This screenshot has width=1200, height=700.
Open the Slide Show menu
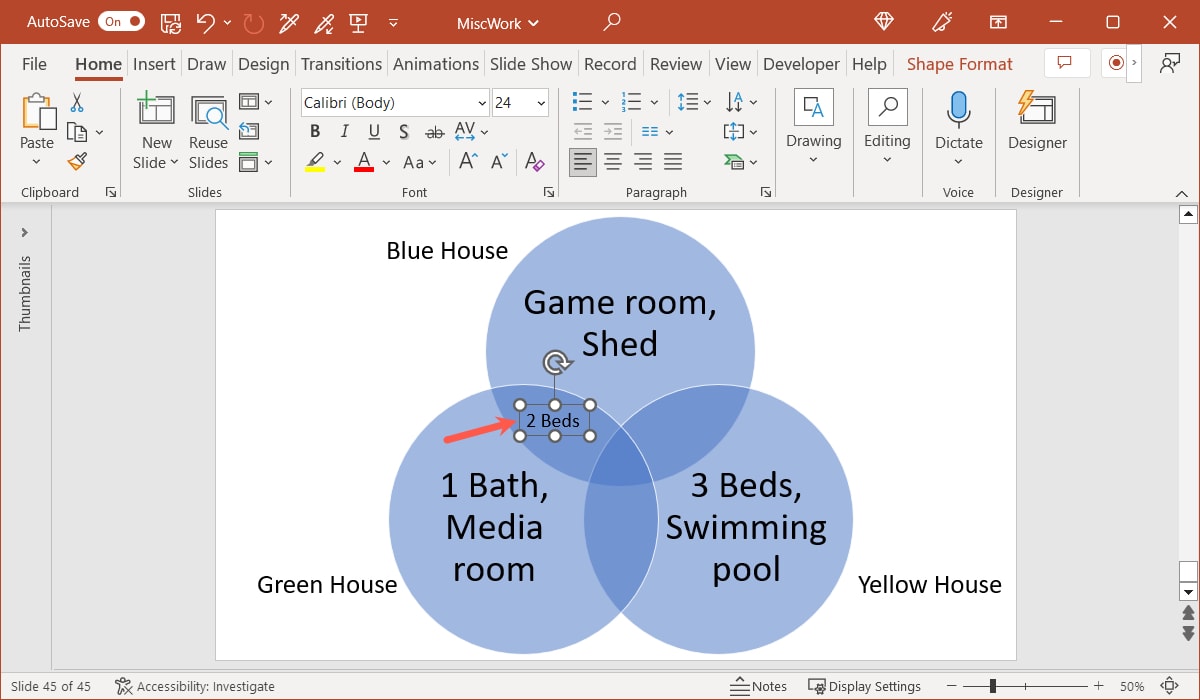tap(531, 63)
